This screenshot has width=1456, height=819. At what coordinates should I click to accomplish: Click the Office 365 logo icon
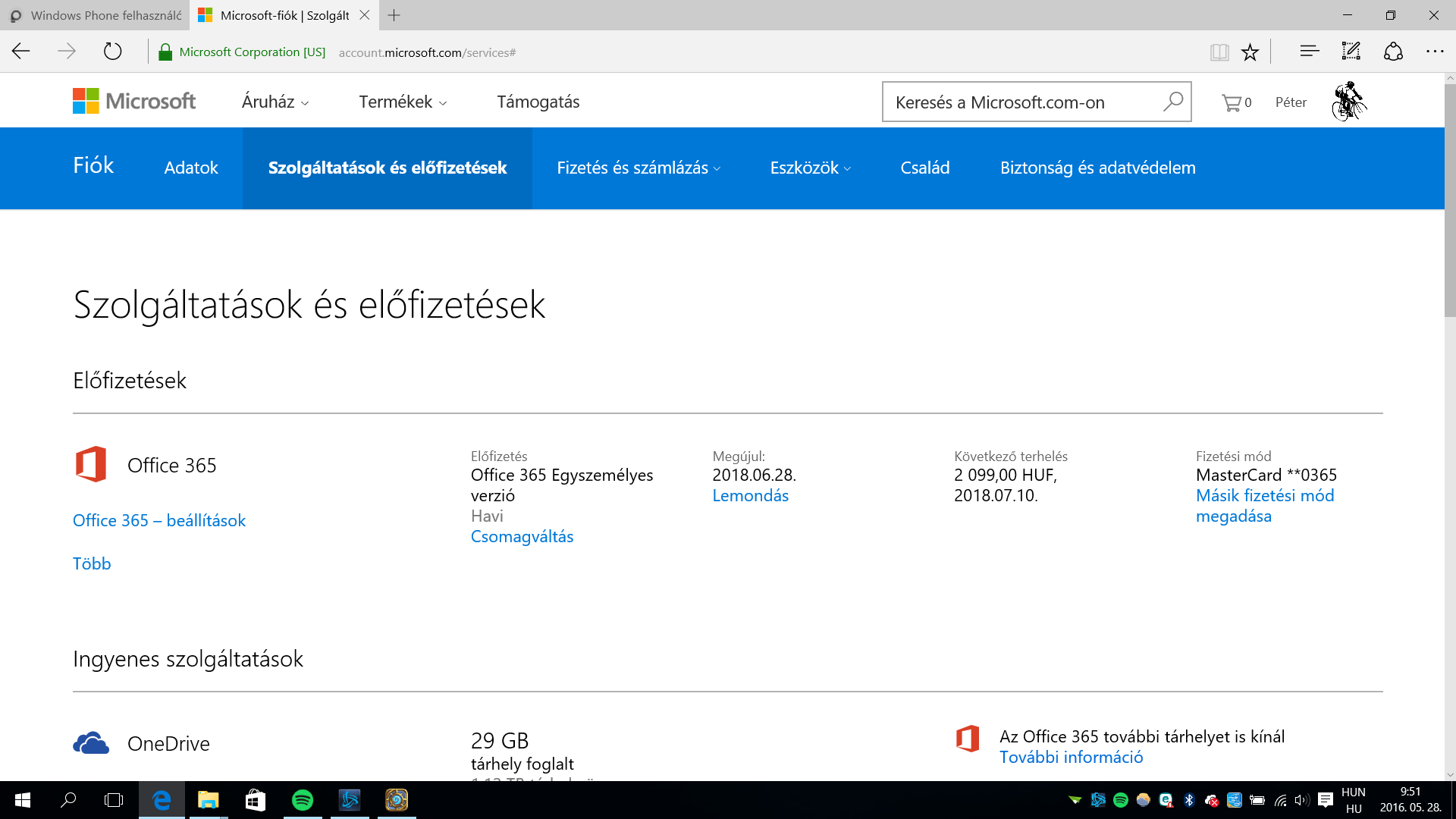tap(91, 464)
